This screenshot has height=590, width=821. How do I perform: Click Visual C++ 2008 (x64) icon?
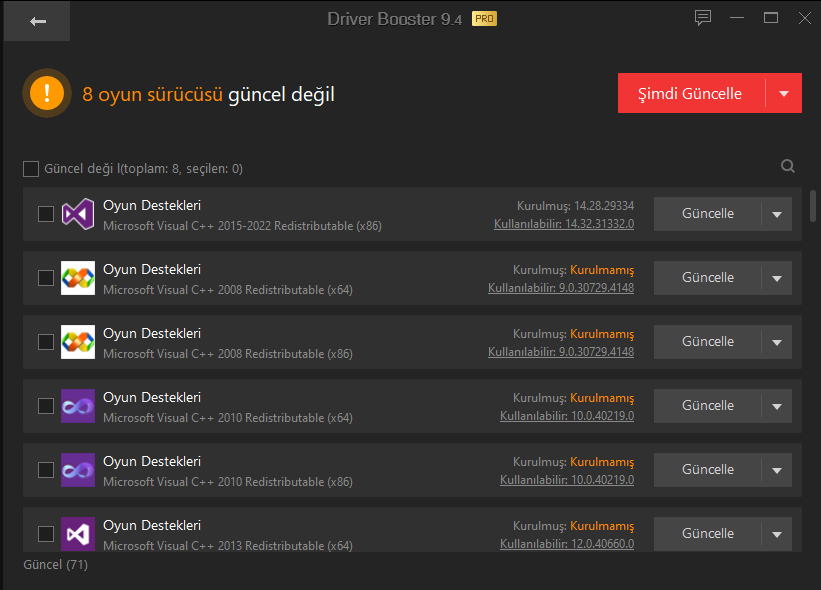click(x=77, y=278)
